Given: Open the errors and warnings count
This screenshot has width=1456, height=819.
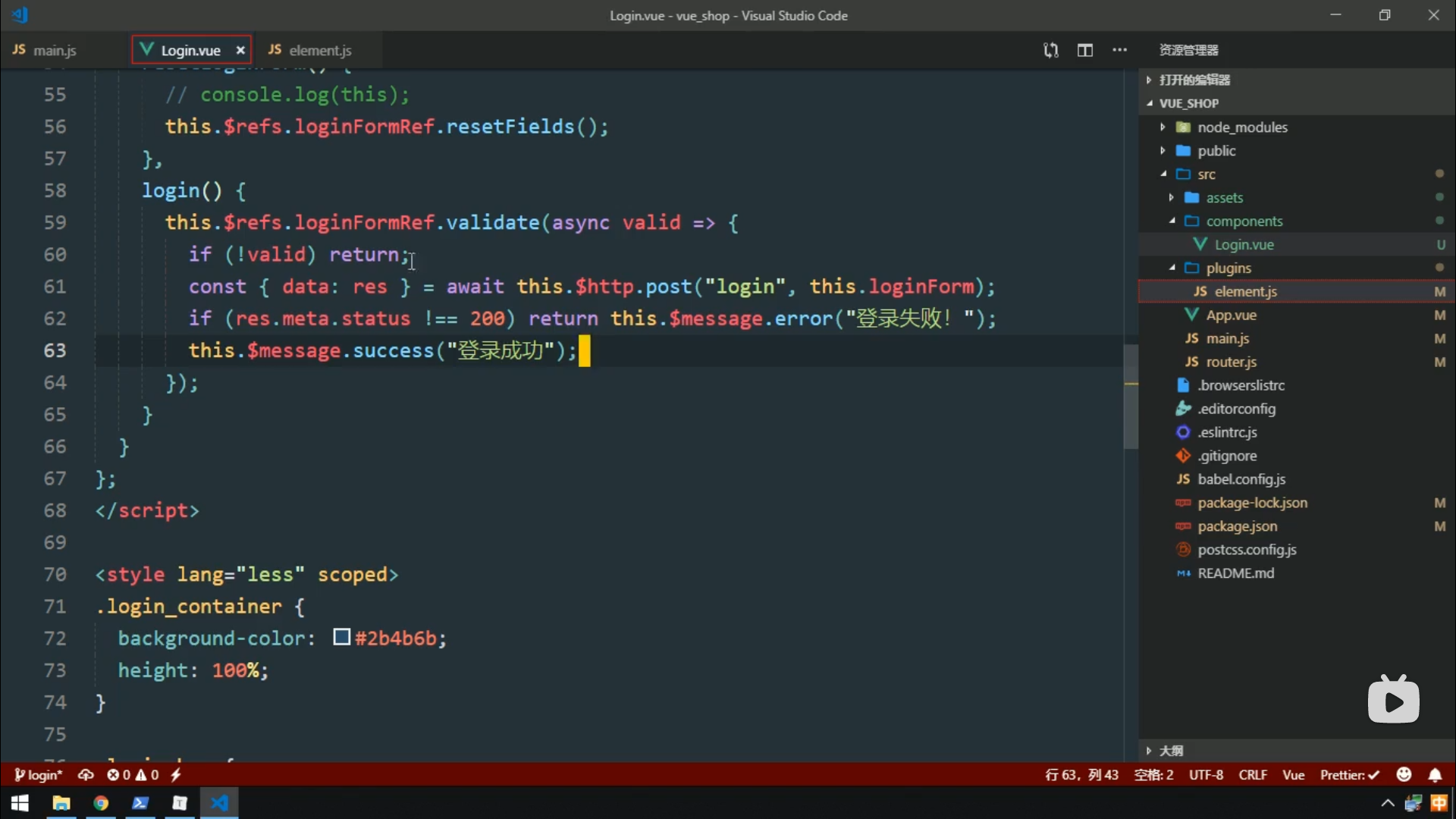Looking at the screenshot, I should [x=133, y=775].
